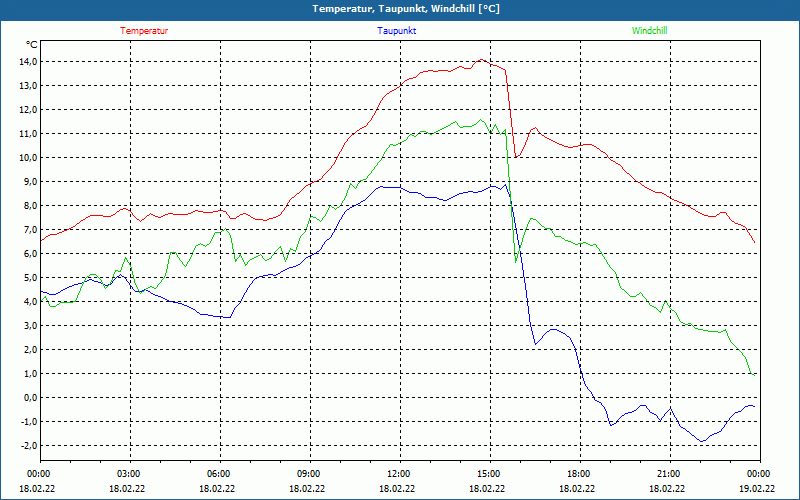Click the 9,0 y-axis value
800x500 pixels.
pyautogui.click(x=31, y=182)
